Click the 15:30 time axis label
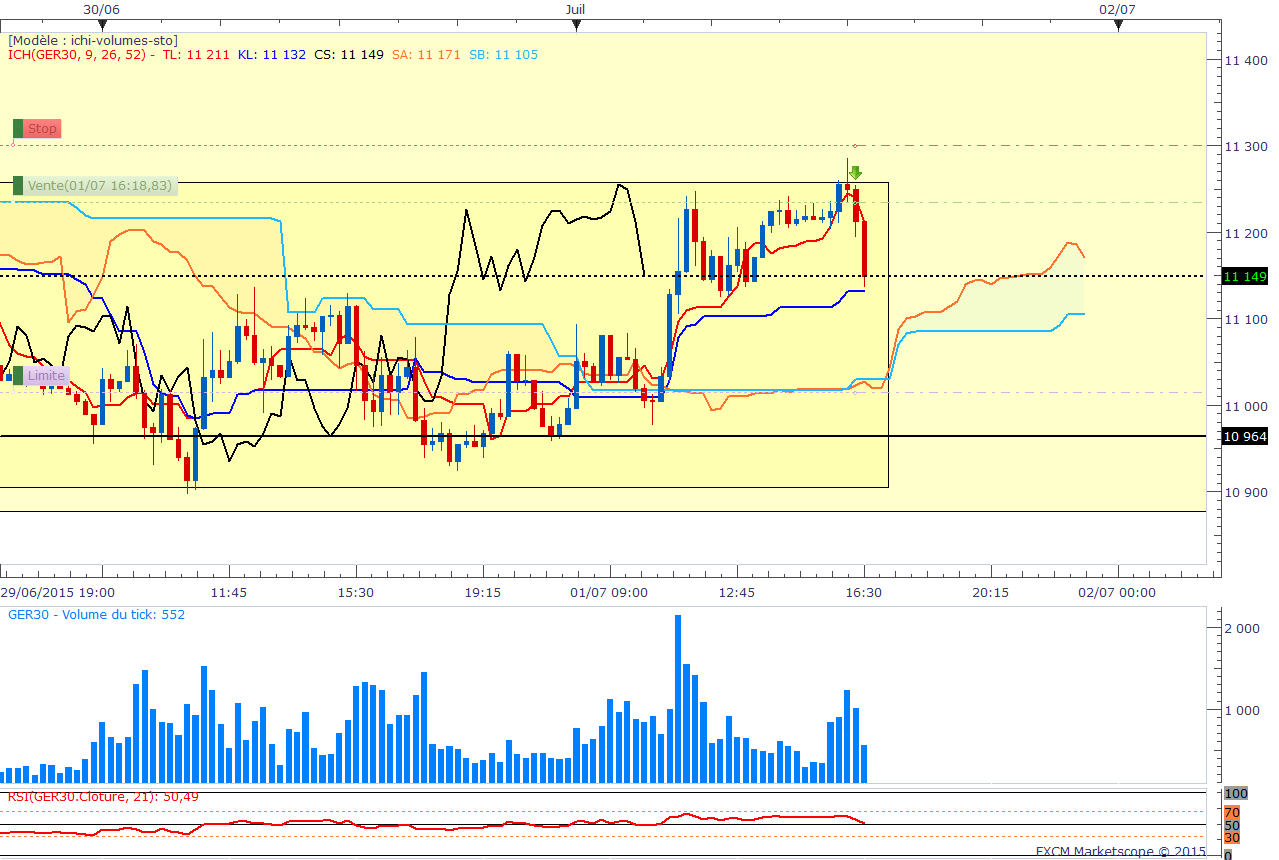Image resolution: width=1279 pixels, height=860 pixels. (x=355, y=593)
